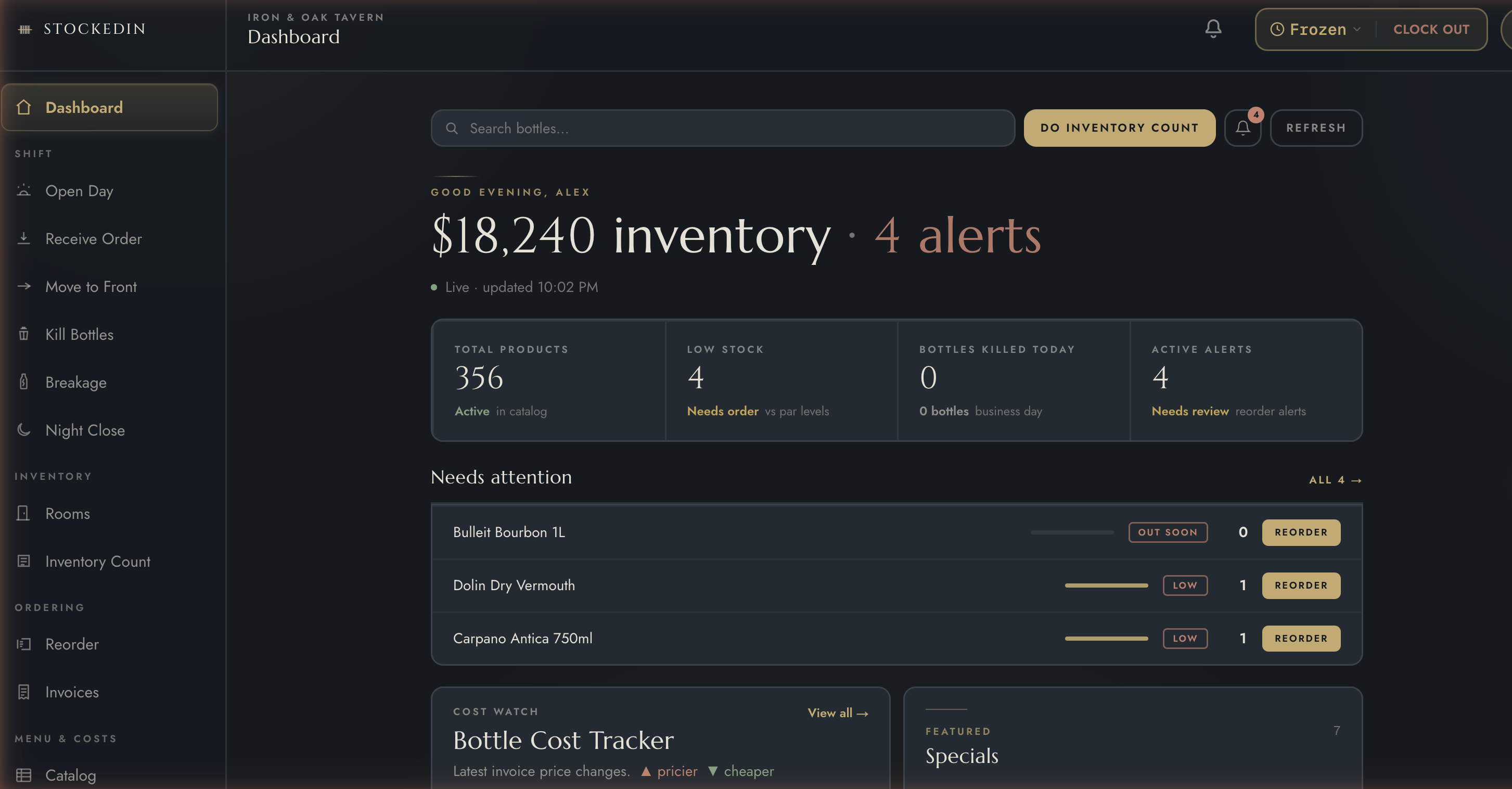Navigate to Night Close
Viewport: 1512px width, 789px height.
pos(110,430)
